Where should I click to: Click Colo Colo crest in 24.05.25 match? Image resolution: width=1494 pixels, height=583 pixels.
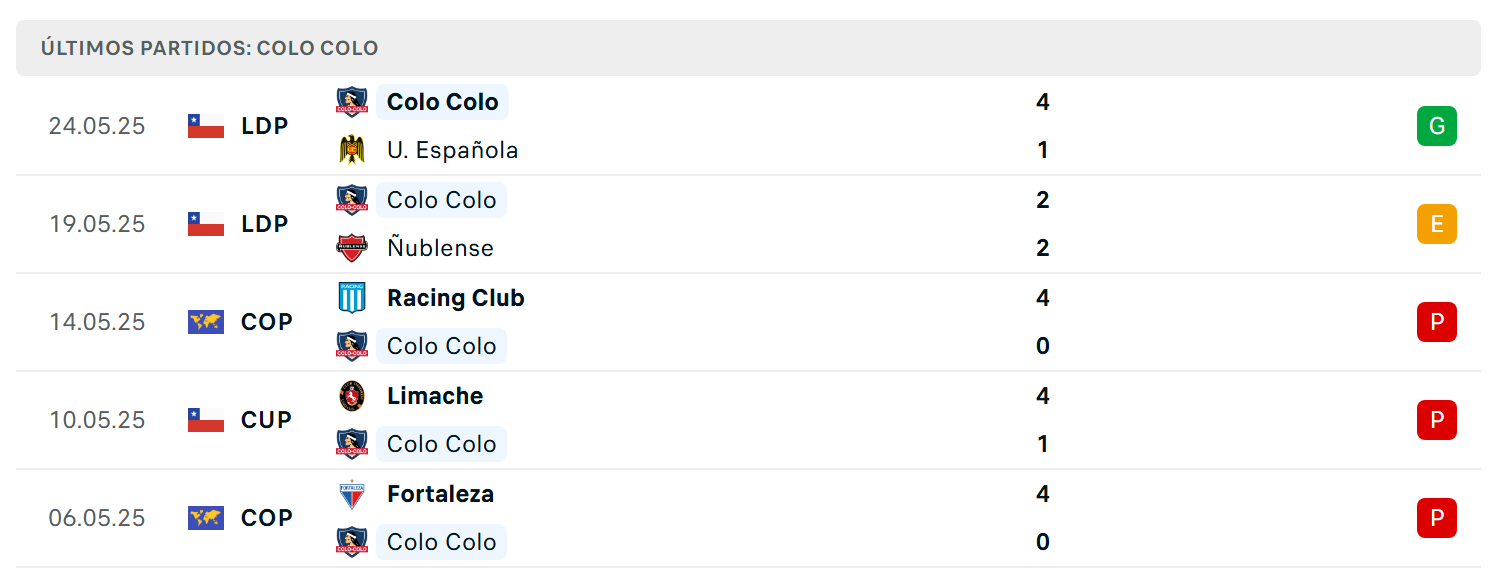point(351,102)
